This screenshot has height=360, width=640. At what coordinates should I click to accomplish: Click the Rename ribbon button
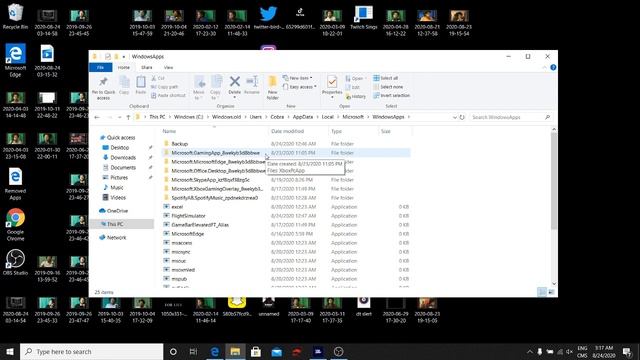coord(252,85)
